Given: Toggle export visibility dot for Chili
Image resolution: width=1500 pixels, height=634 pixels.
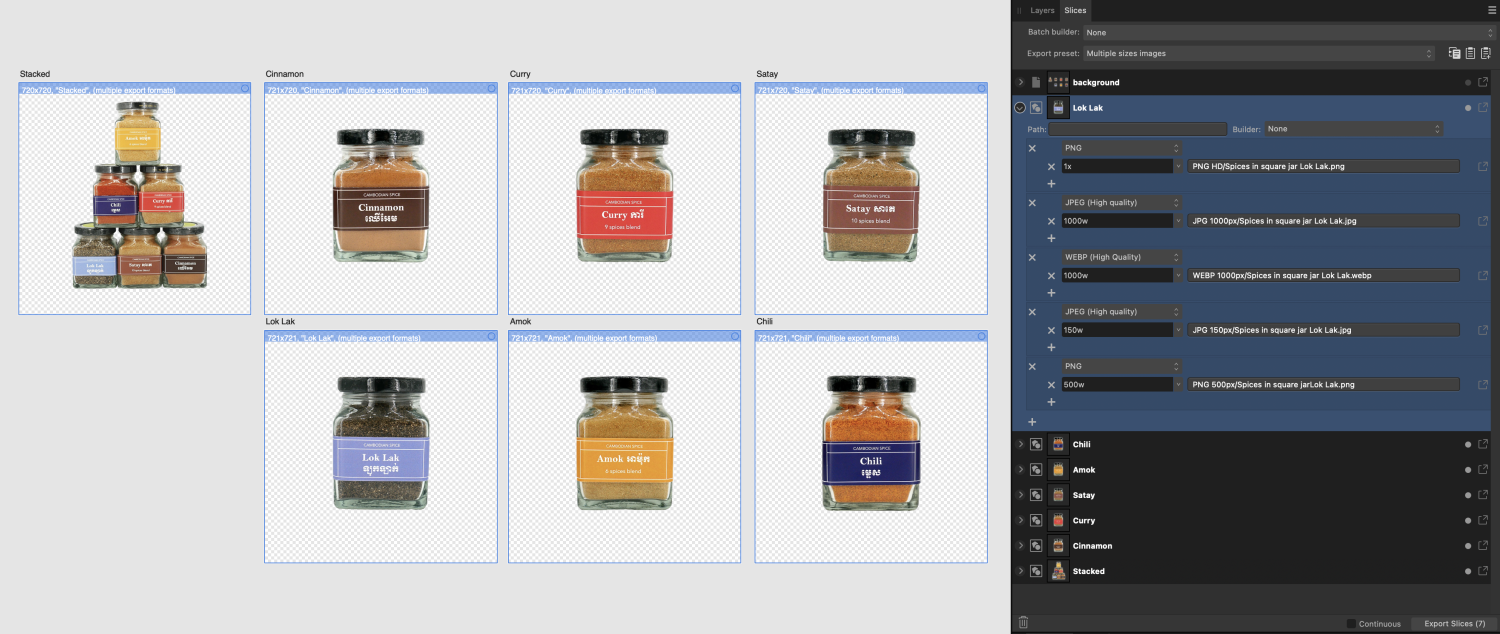Looking at the screenshot, I should pyautogui.click(x=1468, y=444).
